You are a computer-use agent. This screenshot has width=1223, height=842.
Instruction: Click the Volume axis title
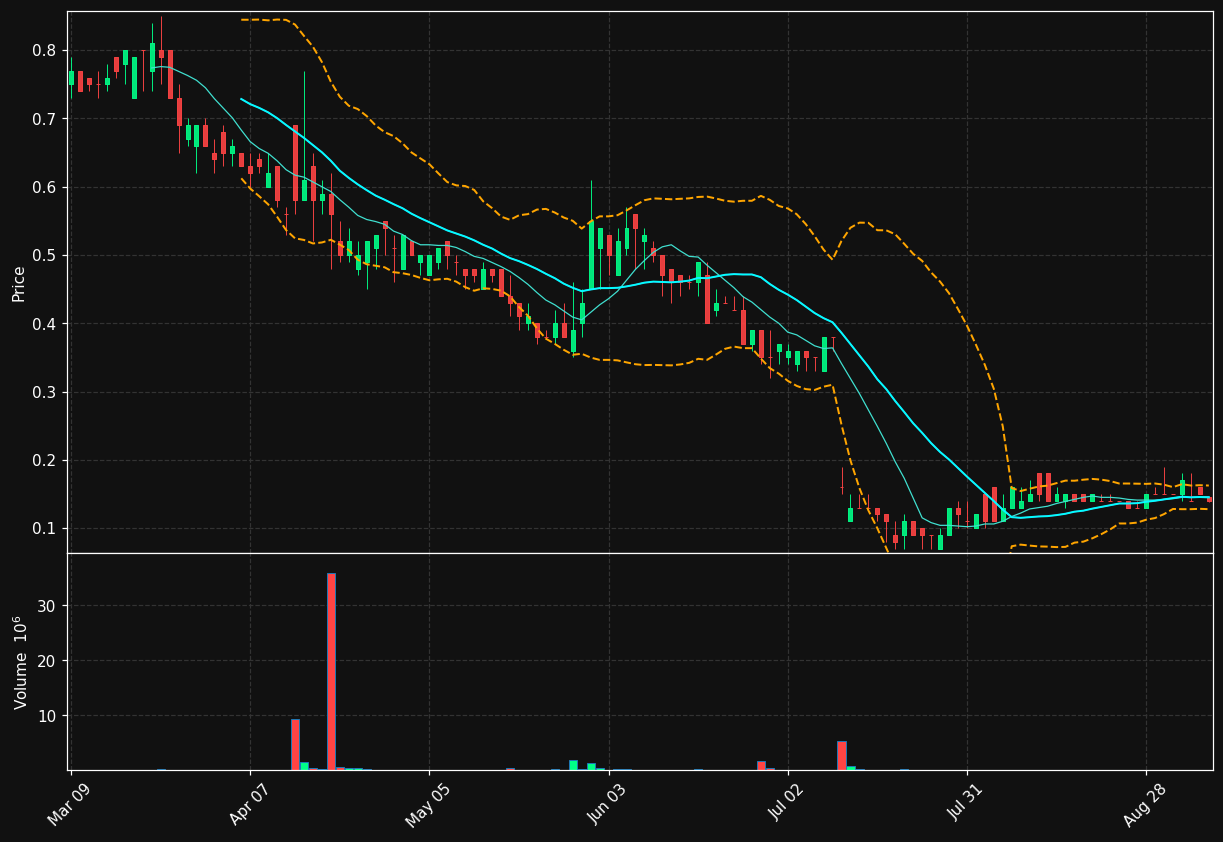pyautogui.click(x=20, y=663)
